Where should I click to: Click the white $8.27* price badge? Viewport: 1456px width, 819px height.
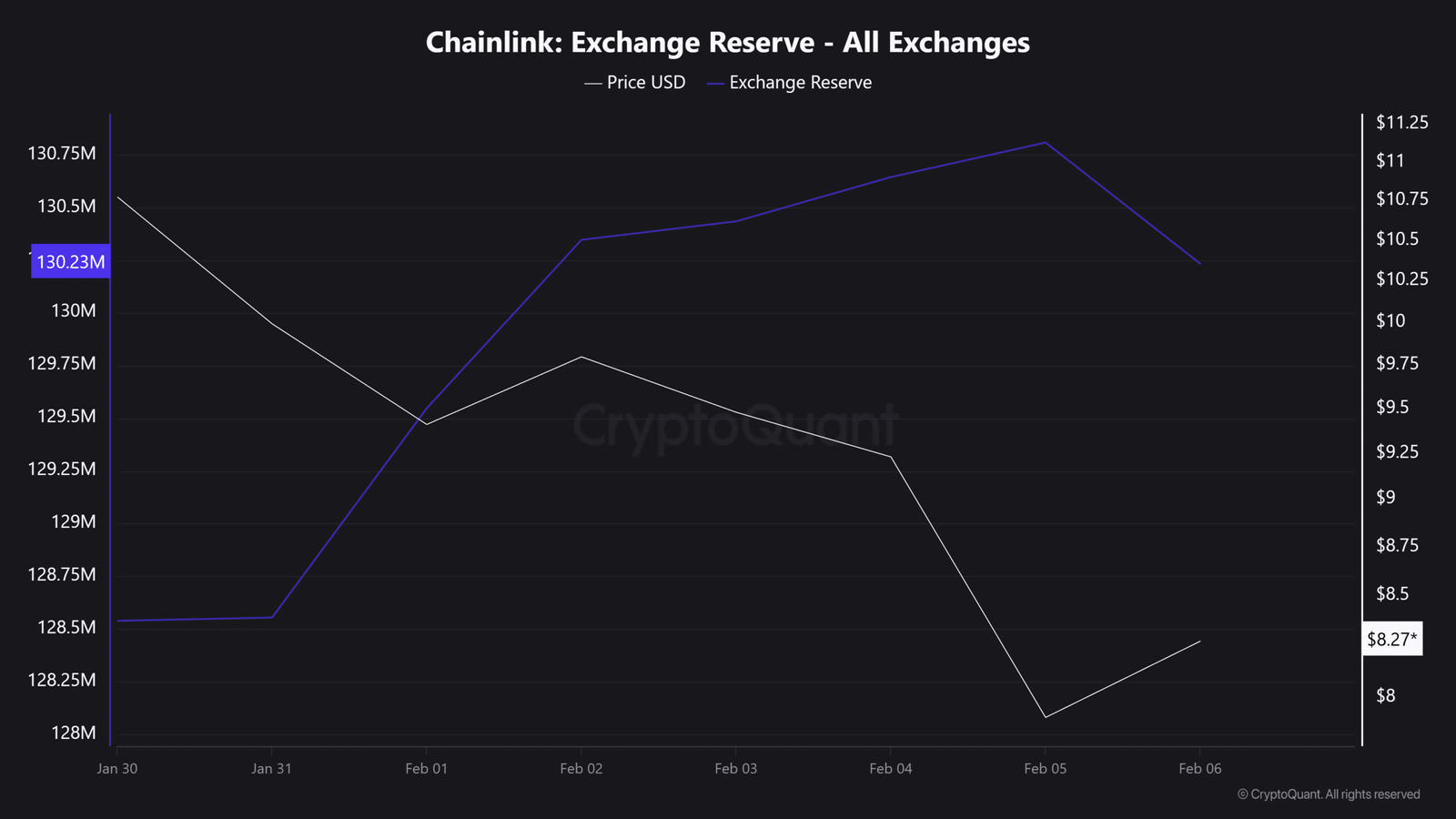pyautogui.click(x=1391, y=640)
